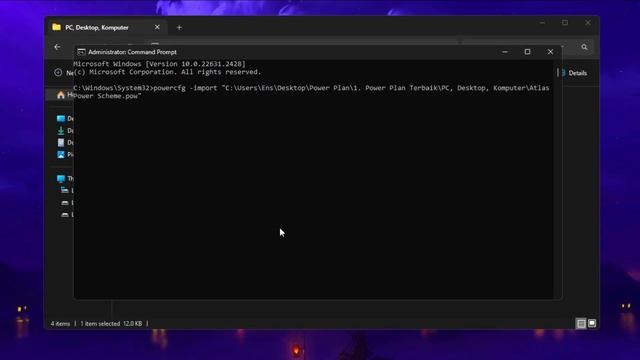The width and height of the screenshot is (640, 360).
Task: Open the Pictures folder in the Explorer sidebar
Action: pyautogui.click(x=64, y=155)
